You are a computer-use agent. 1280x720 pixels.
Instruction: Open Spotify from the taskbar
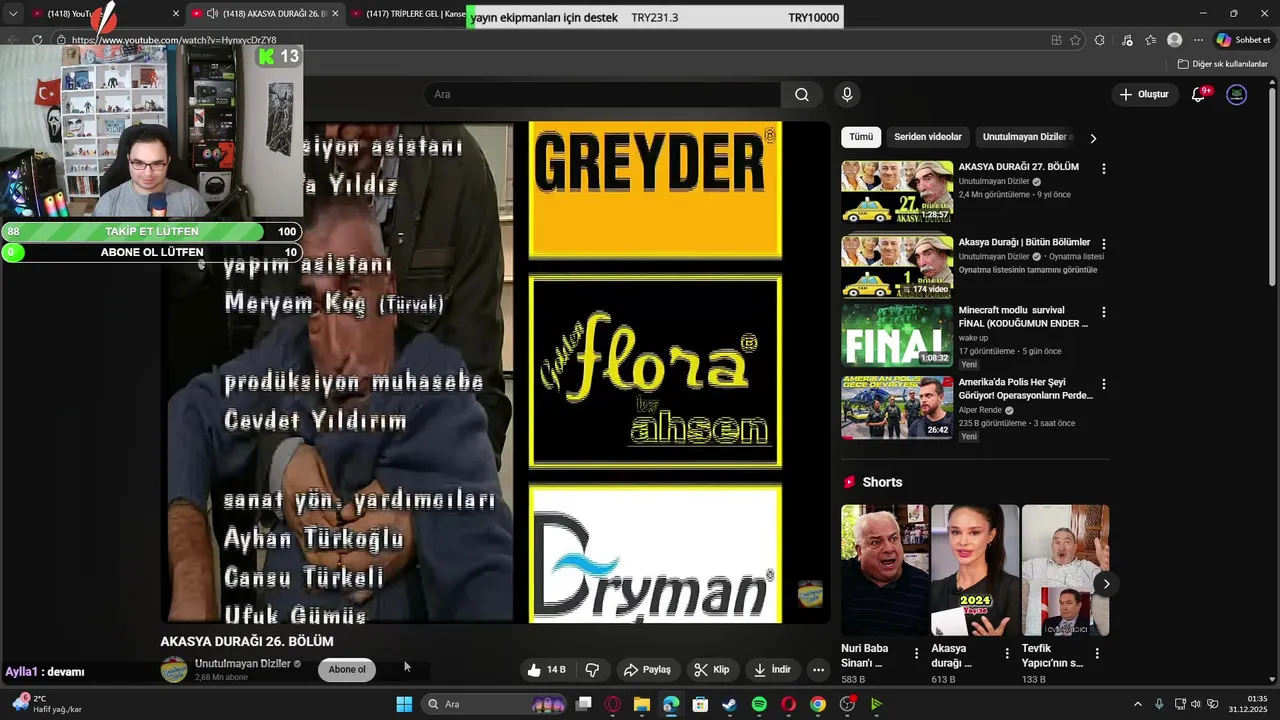[x=759, y=704]
